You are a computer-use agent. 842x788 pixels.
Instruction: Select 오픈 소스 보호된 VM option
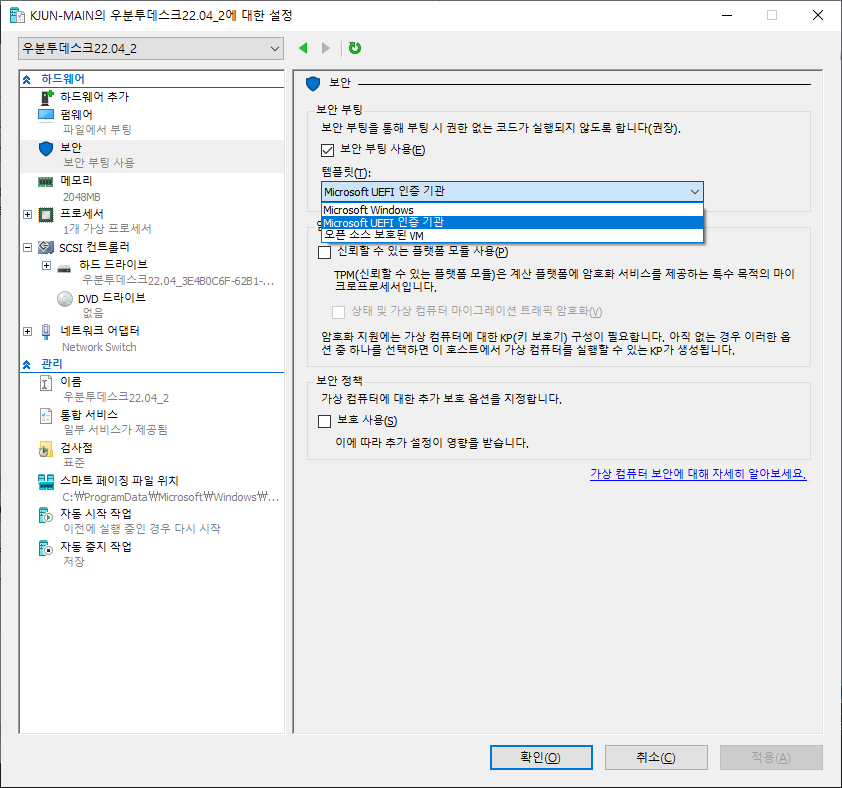[x=512, y=235]
